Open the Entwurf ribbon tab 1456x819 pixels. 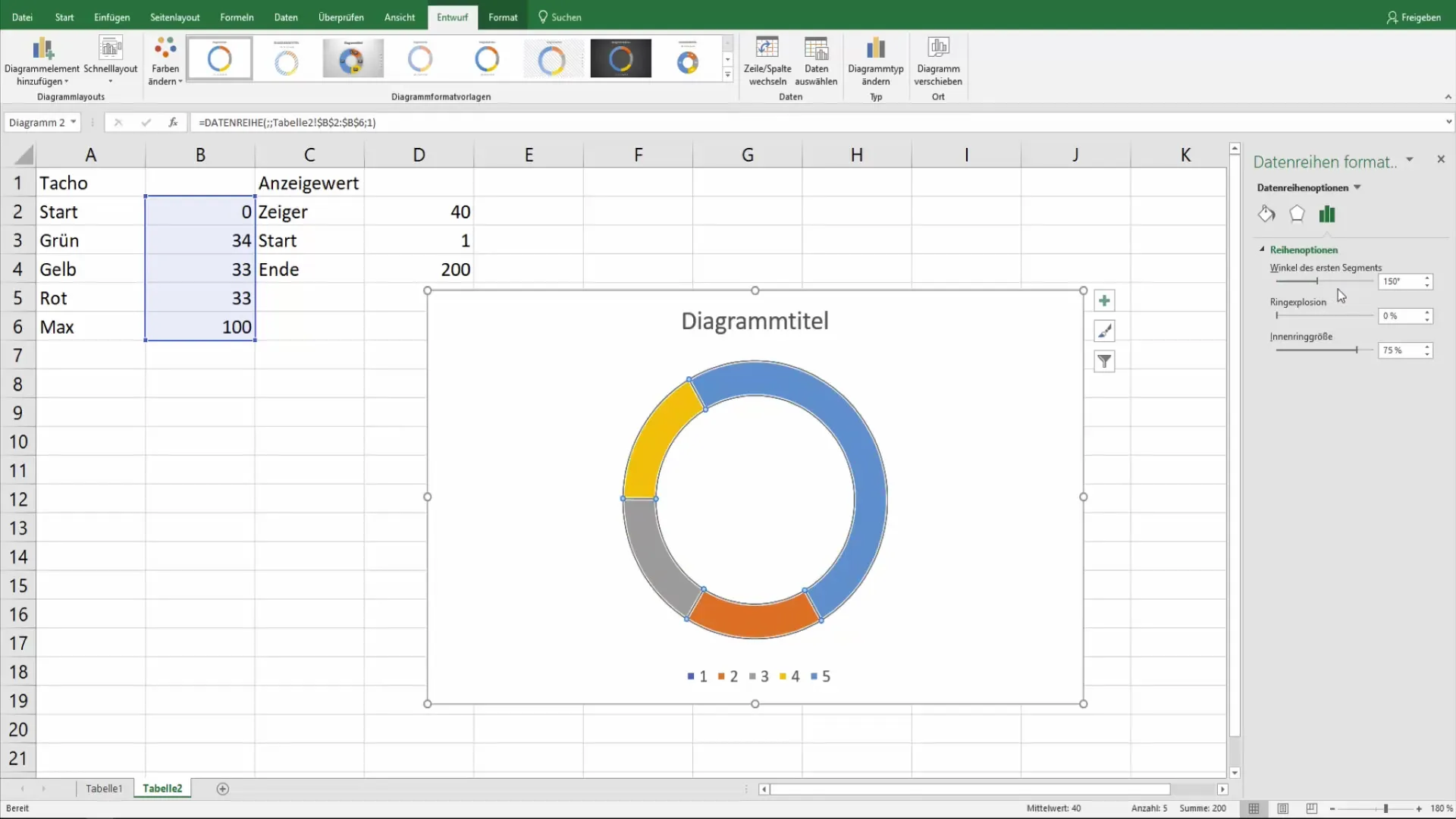pos(452,17)
